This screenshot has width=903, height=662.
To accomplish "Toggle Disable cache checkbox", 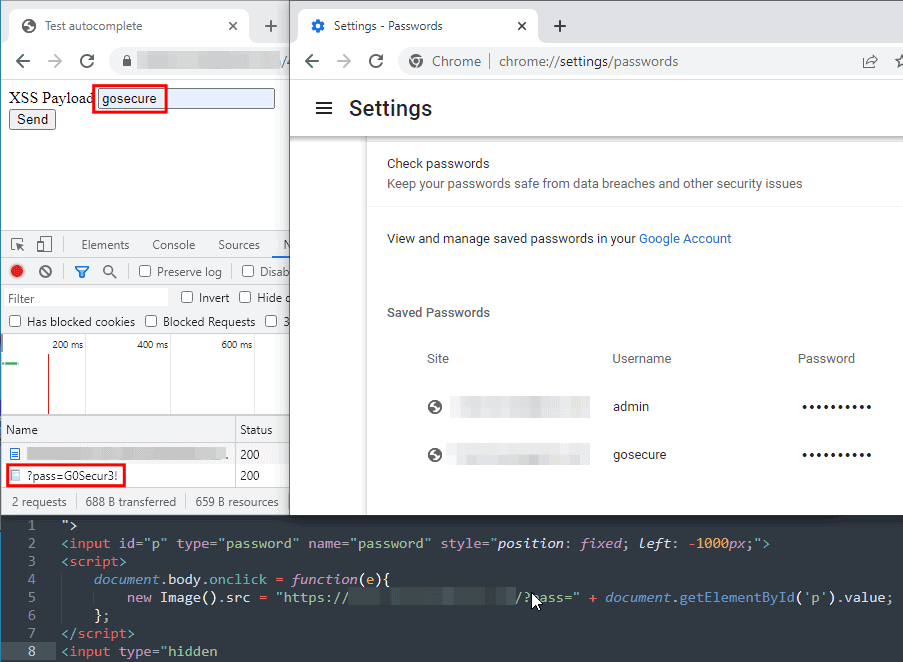I will [248, 271].
